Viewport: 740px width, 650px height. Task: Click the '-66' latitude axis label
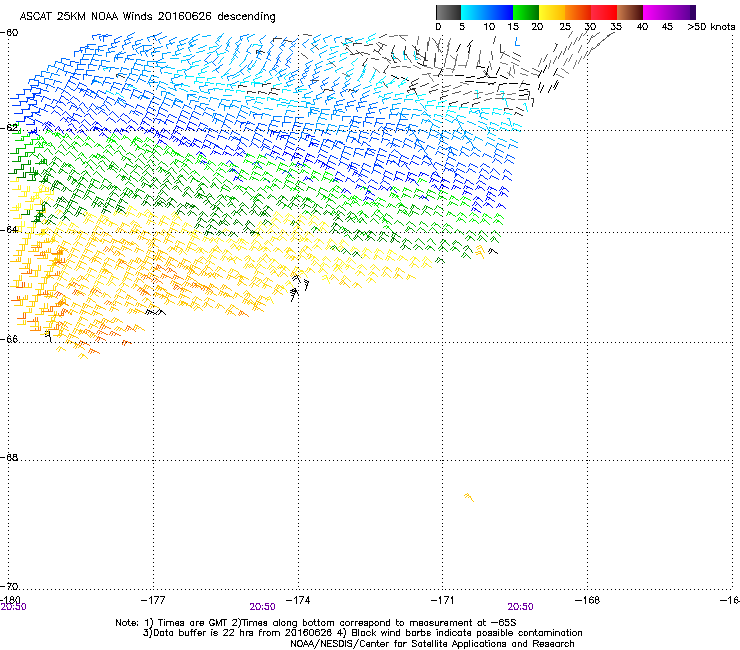[9, 339]
